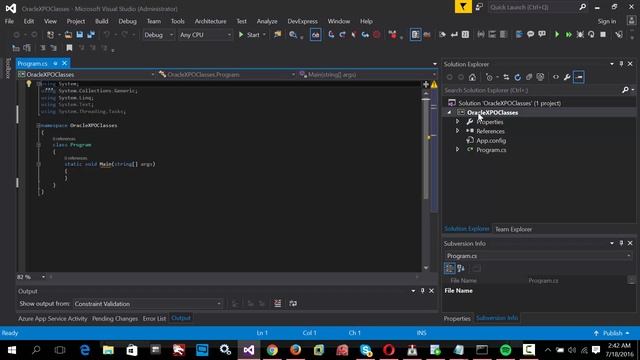Screen dimensions: 640x360
Task: Open the Main(string[] args) member dropdown
Action: pyautogui.click(x=367, y=75)
